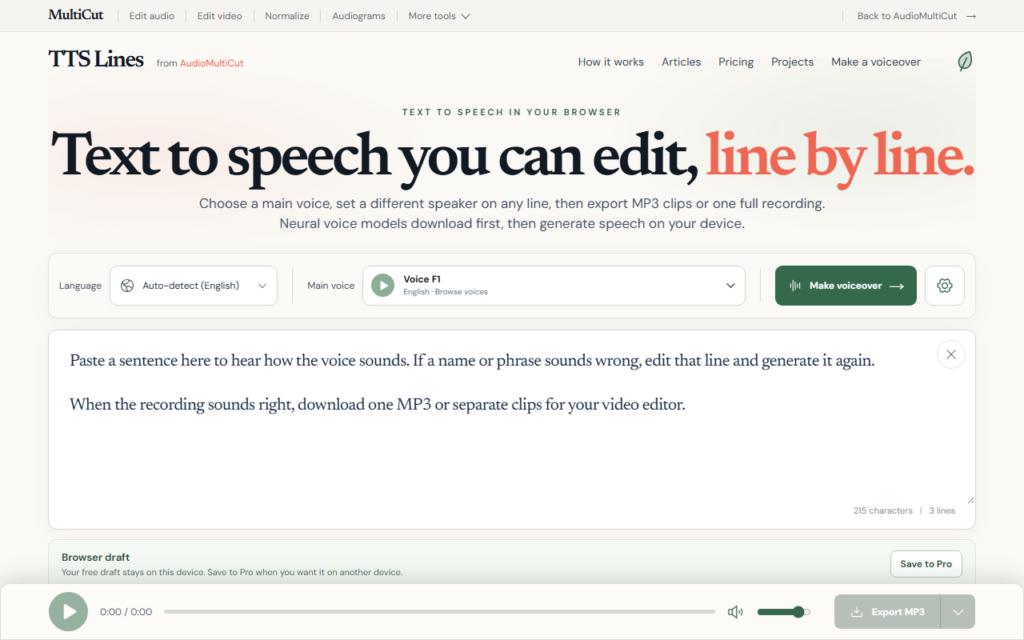Click the green Make voiceover button
The image size is (1024, 640).
[x=846, y=285]
